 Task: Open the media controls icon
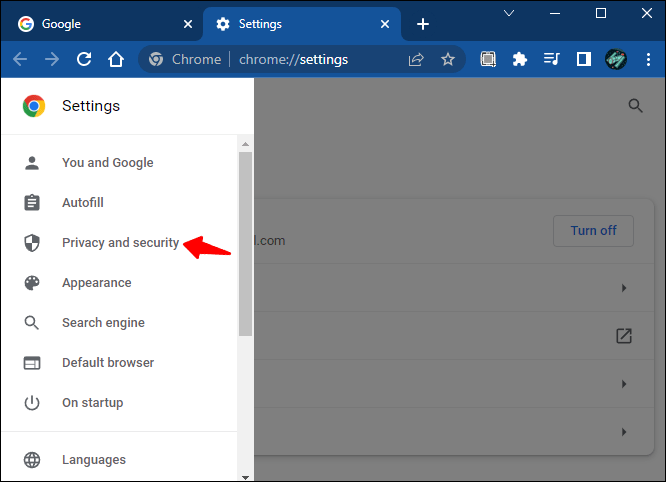pos(551,59)
